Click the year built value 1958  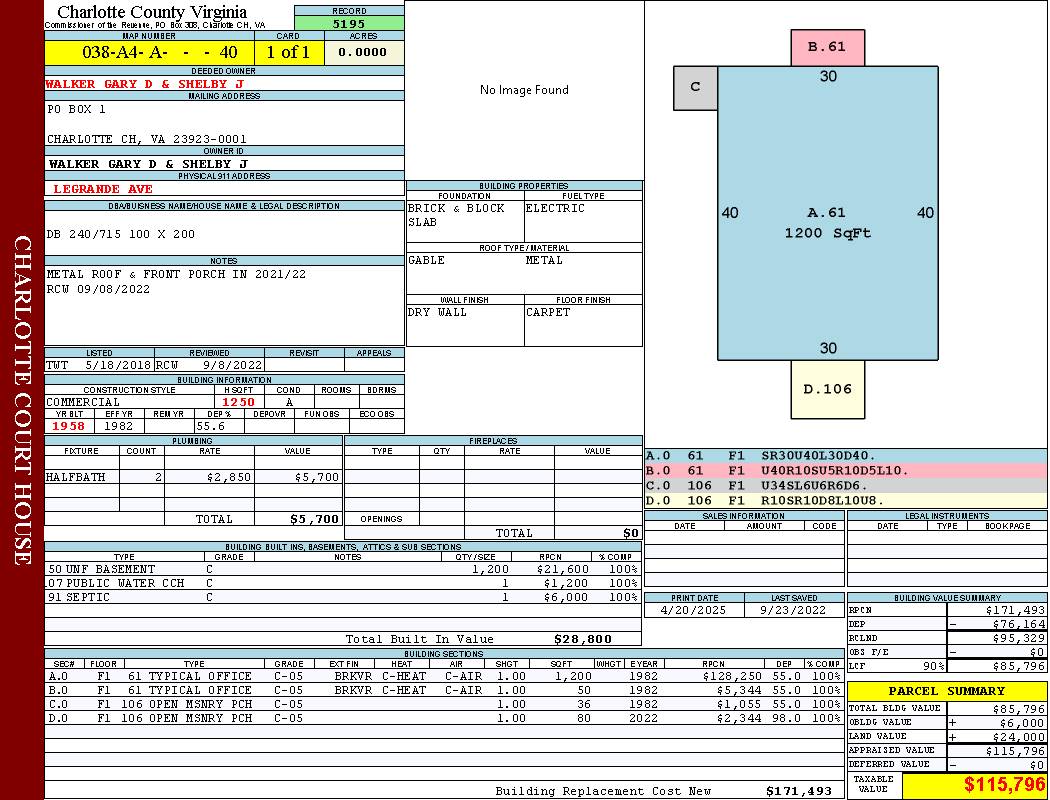(x=68, y=426)
